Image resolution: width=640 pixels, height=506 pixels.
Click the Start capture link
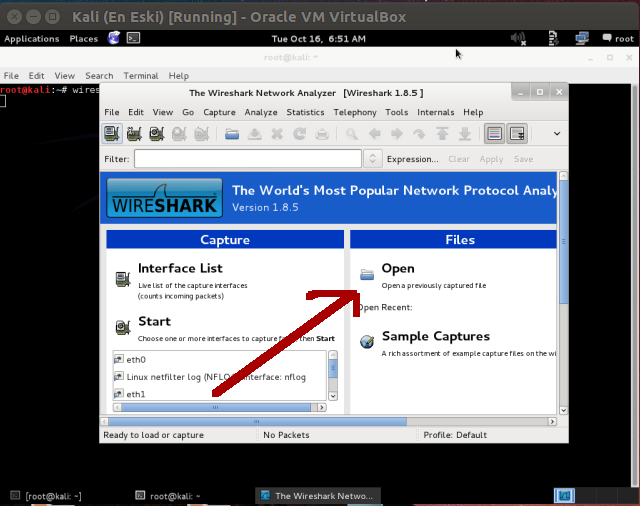[x=154, y=321]
